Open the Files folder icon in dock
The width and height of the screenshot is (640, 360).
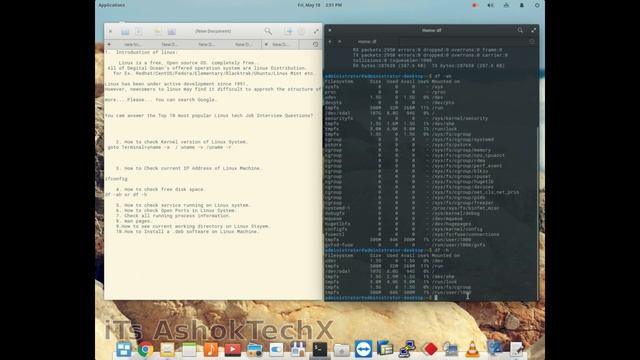(342, 350)
